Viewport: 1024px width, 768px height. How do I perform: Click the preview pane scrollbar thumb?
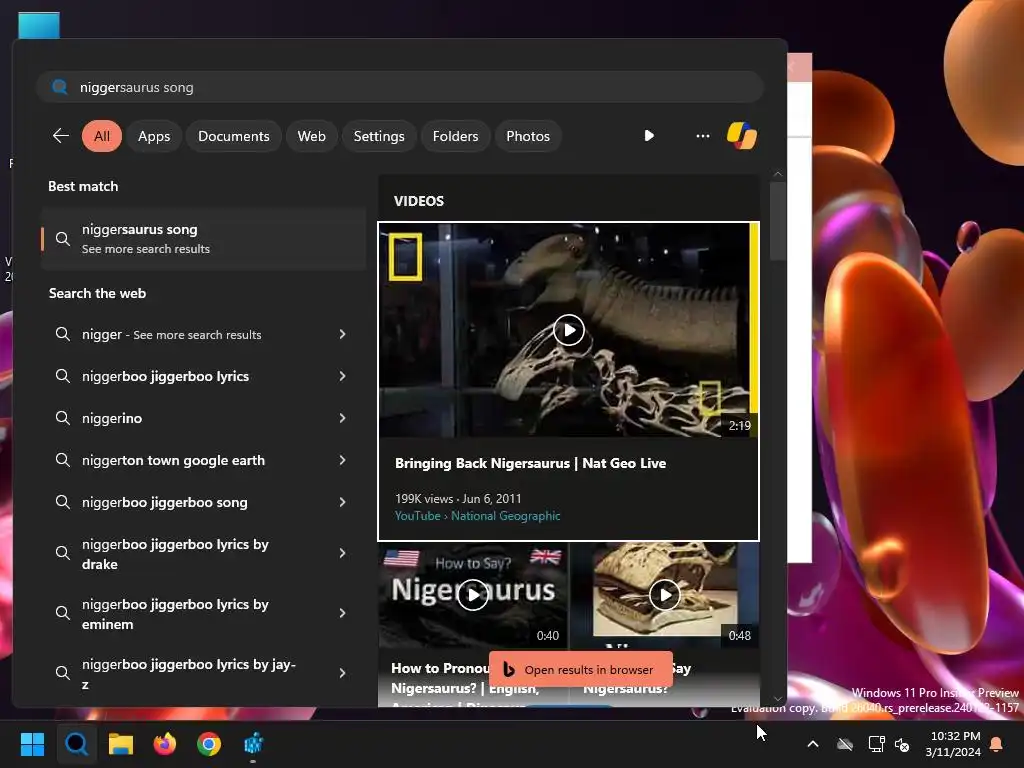pyautogui.click(x=777, y=221)
